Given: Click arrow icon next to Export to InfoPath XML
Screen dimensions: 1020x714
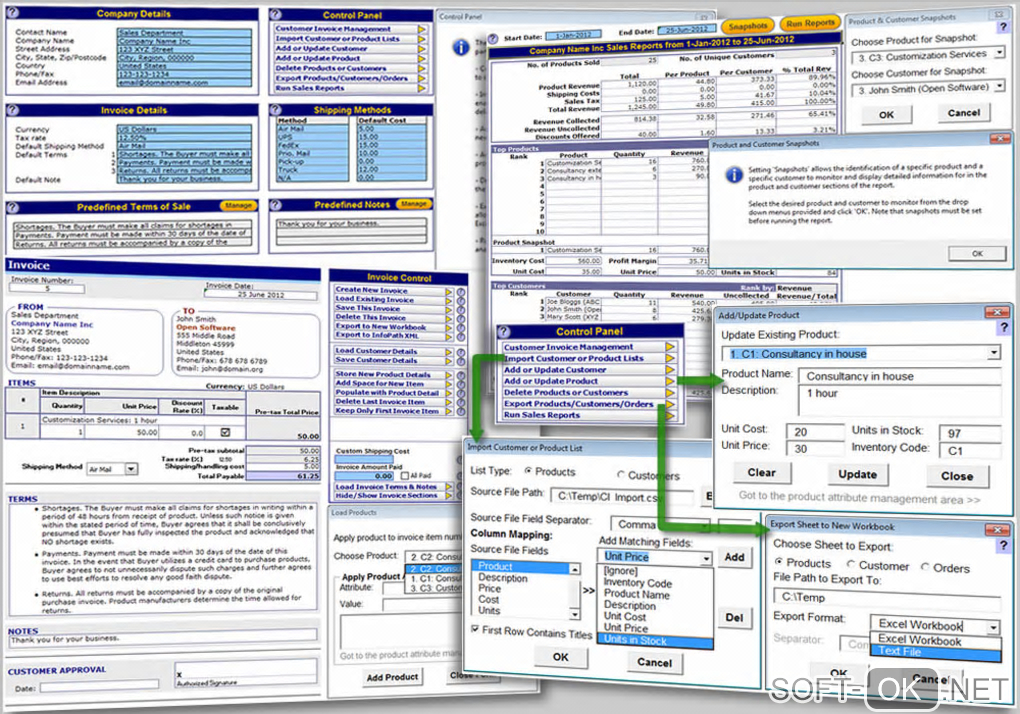Looking at the screenshot, I should click(x=449, y=336).
